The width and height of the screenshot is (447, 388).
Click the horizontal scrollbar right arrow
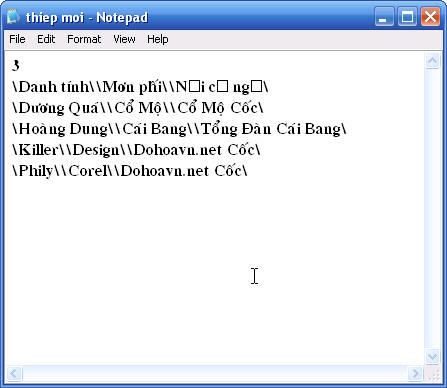tap(415, 373)
